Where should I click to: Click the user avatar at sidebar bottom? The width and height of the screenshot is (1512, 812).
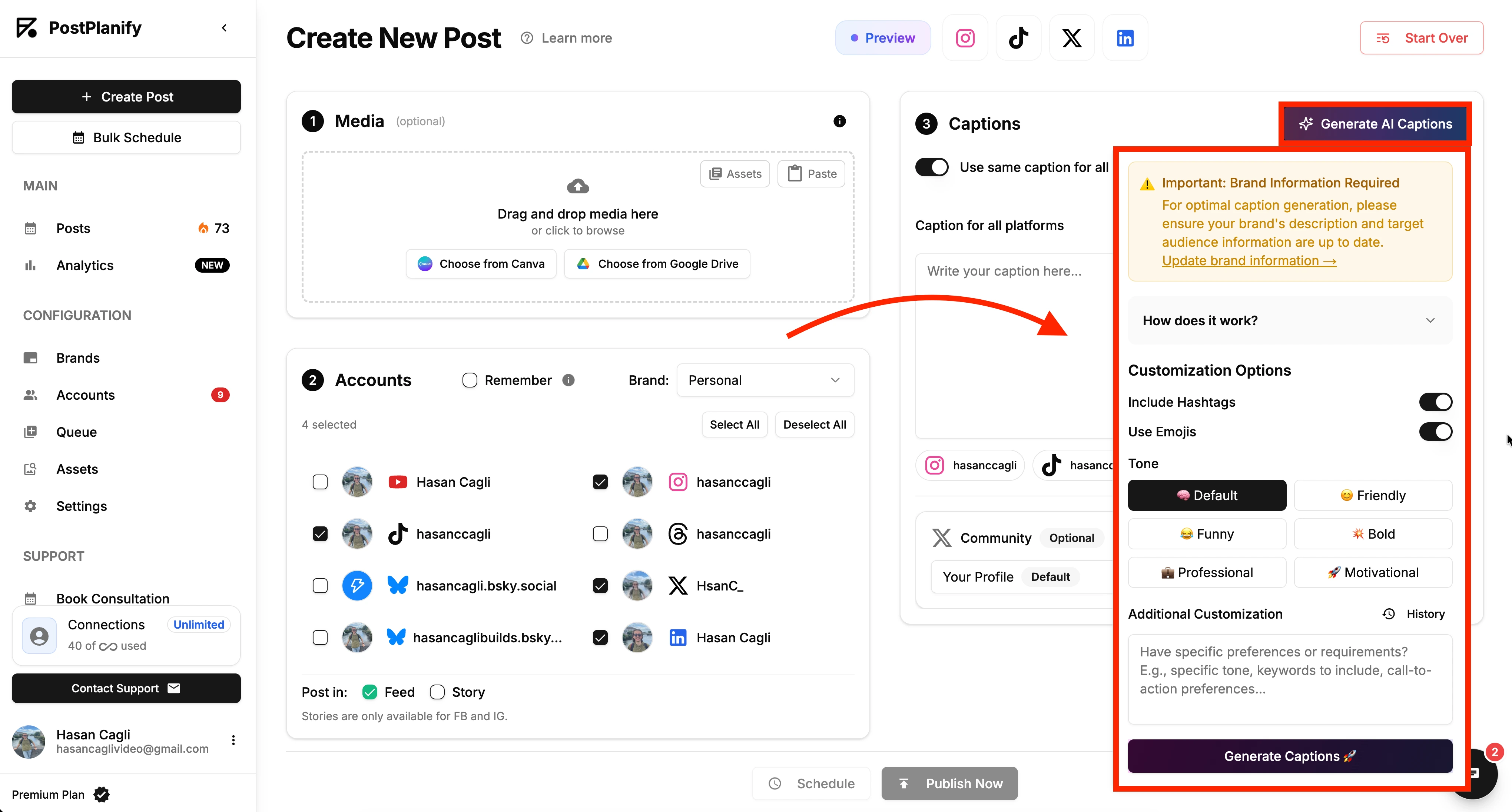pos(28,742)
